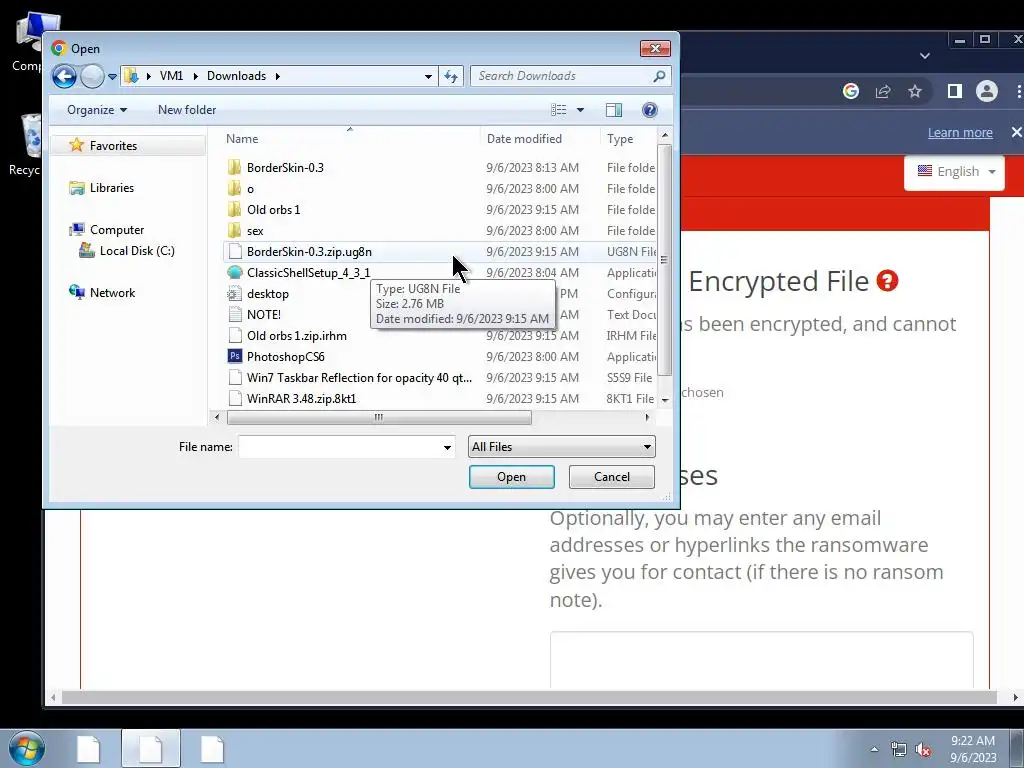The width and height of the screenshot is (1024, 768).
Task: Click file list scroll-right arrow
Action: pos(647,417)
